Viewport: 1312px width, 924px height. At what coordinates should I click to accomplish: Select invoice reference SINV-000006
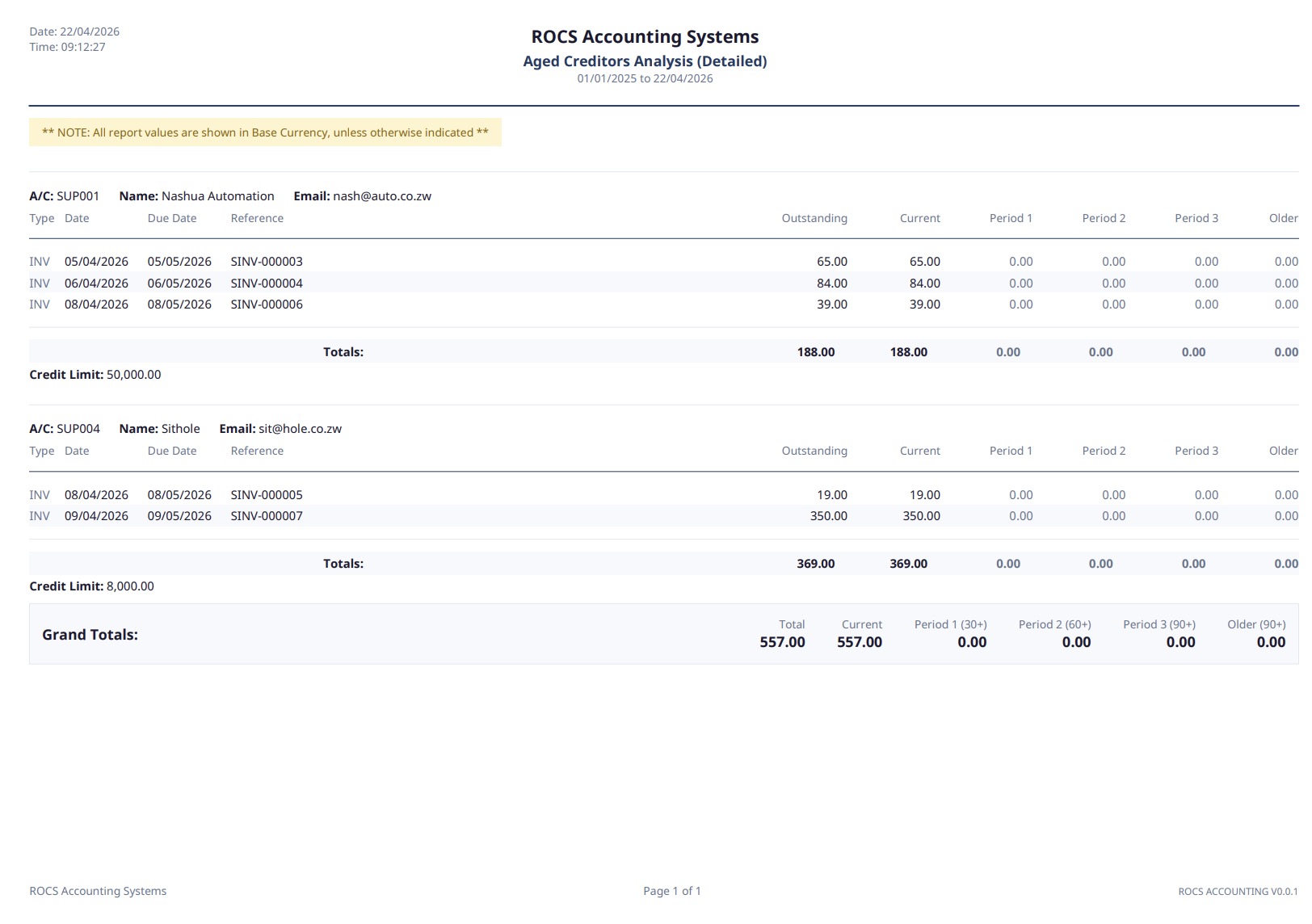266,304
